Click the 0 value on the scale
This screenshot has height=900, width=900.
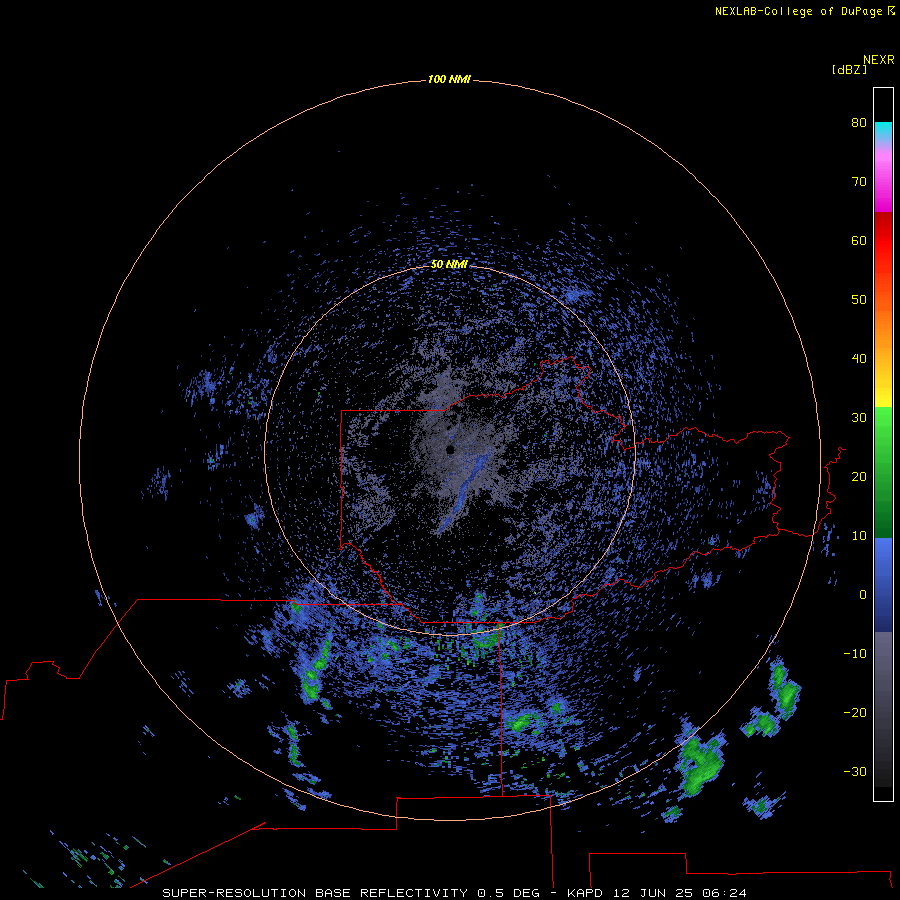click(x=863, y=595)
